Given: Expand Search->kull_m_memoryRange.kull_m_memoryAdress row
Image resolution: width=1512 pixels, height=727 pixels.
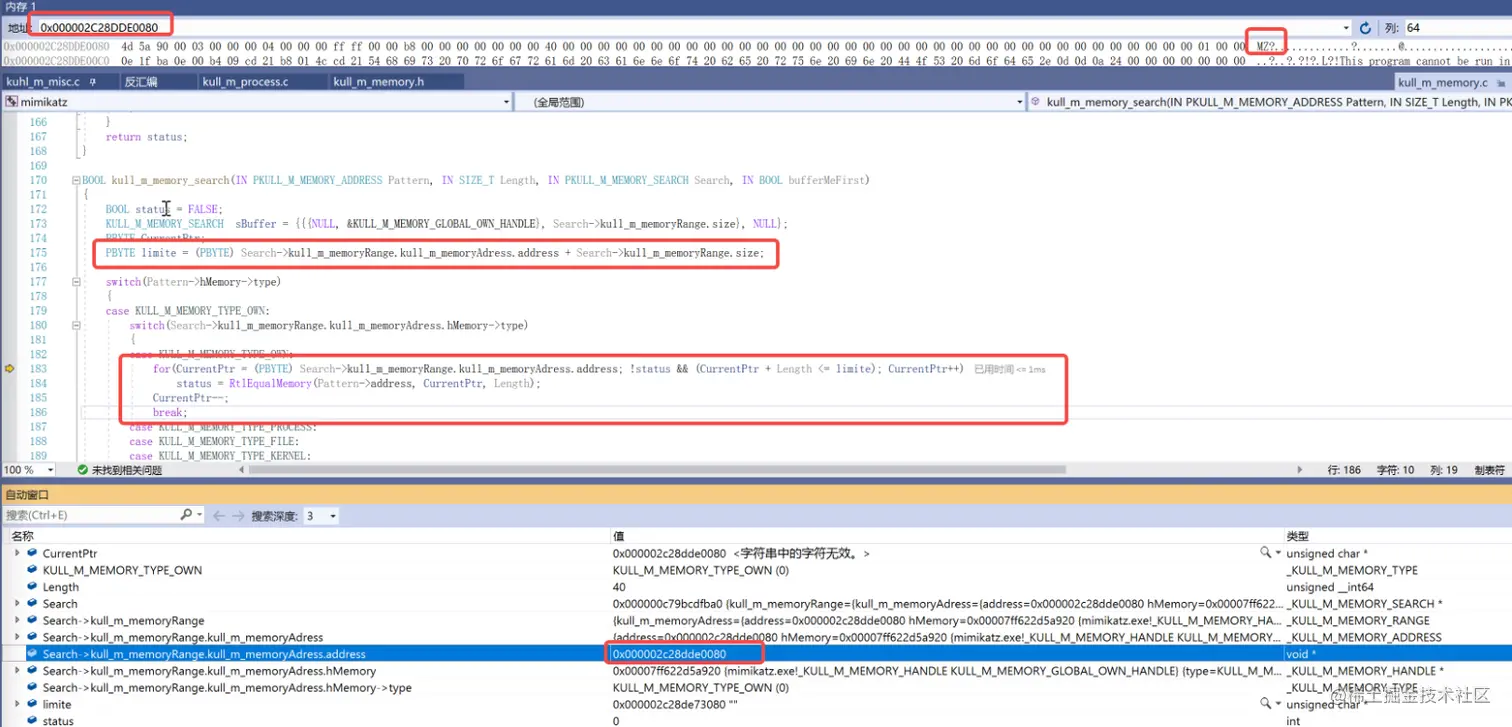Looking at the screenshot, I should 16,638.
